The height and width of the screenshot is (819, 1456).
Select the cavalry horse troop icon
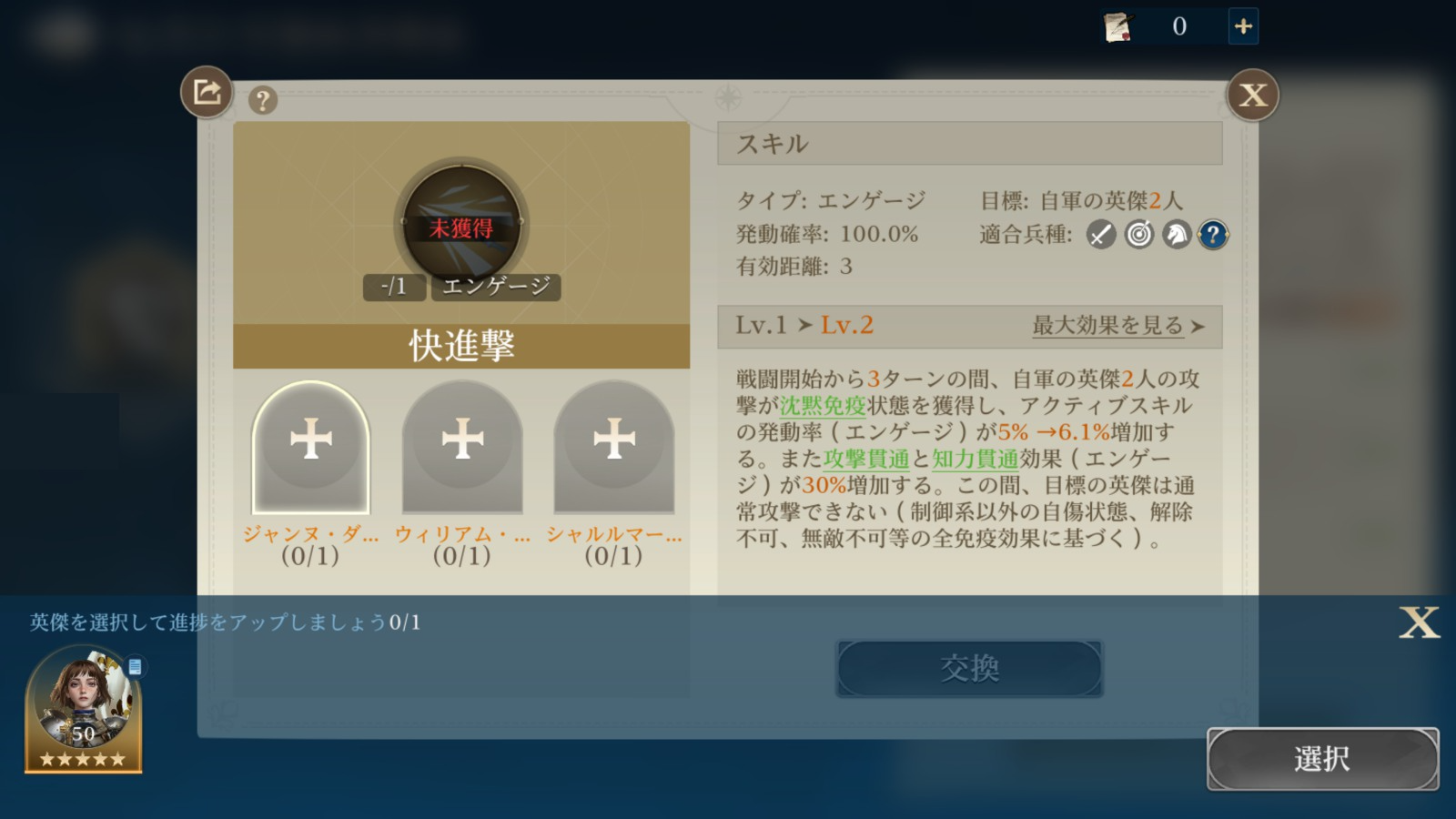(x=1176, y=235)
